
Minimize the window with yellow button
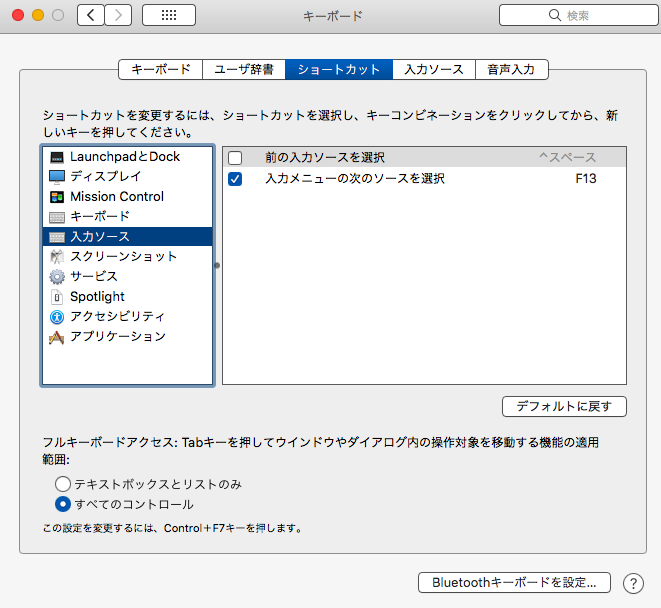pos(38,16)
